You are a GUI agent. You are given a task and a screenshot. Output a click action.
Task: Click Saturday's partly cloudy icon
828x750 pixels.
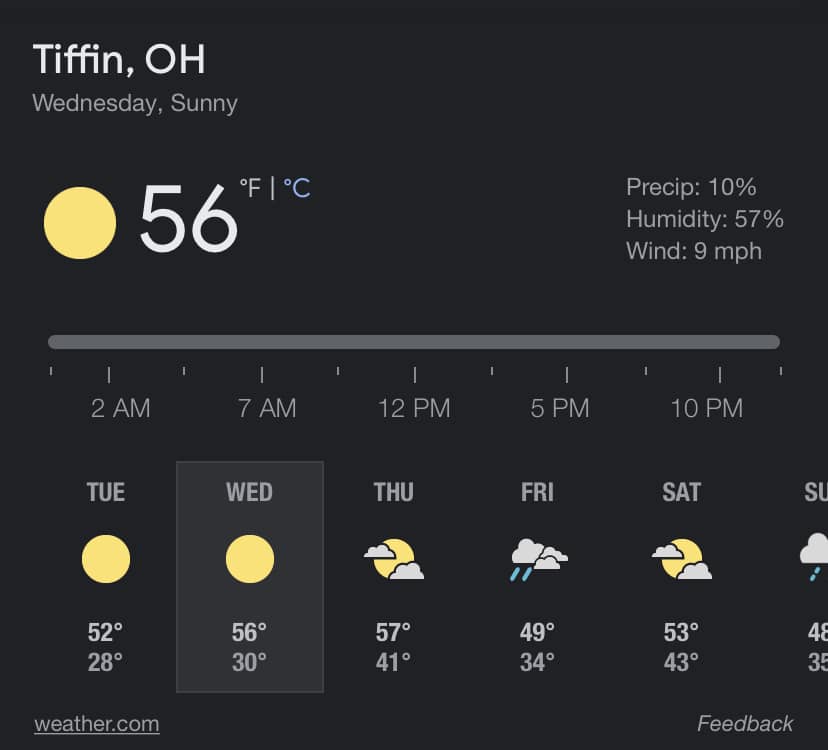click(x=681, y=560)
